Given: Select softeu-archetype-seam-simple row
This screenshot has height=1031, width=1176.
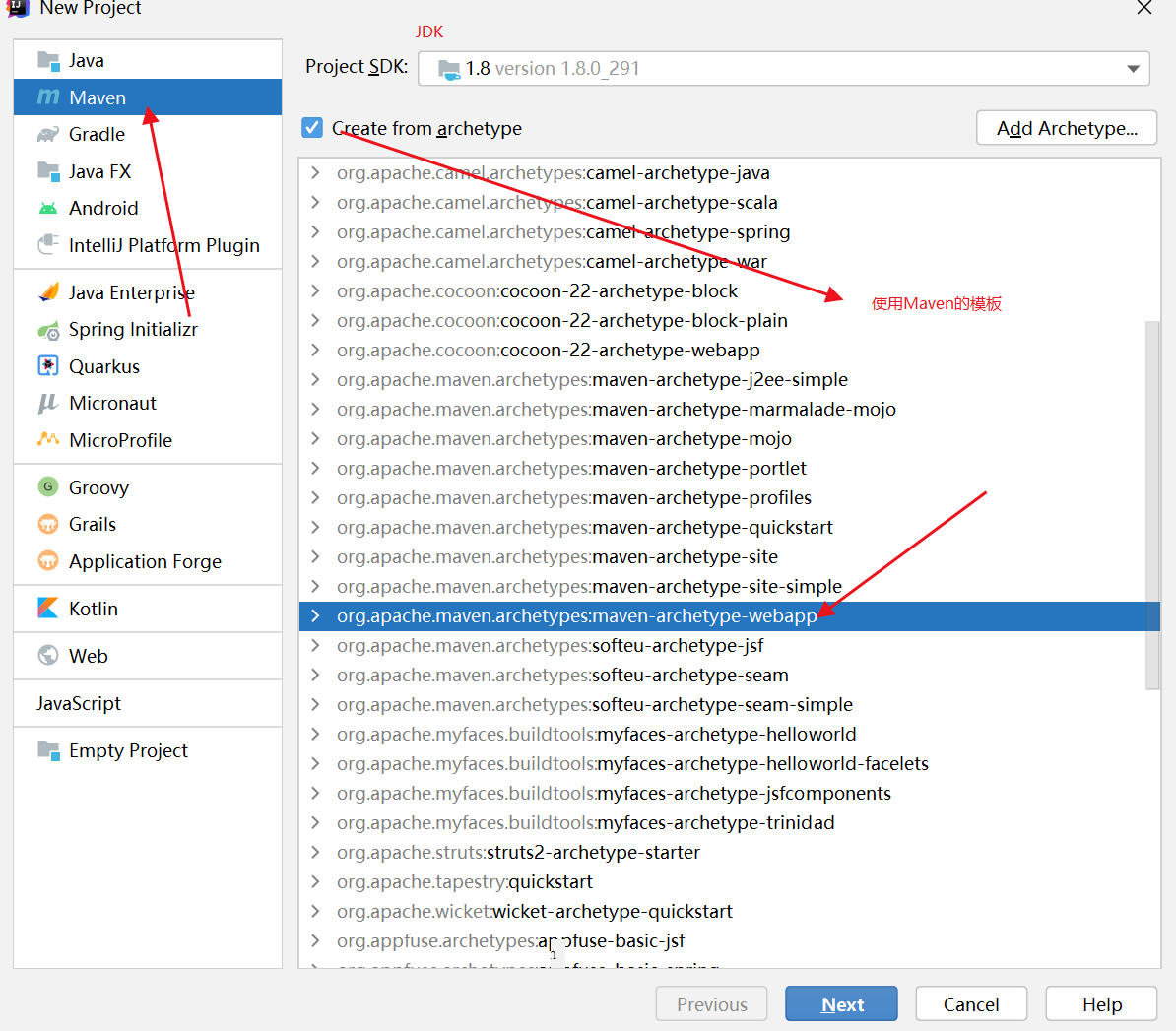Looking at the screenshot, I should pyautogui.click(x=730, y=705).
